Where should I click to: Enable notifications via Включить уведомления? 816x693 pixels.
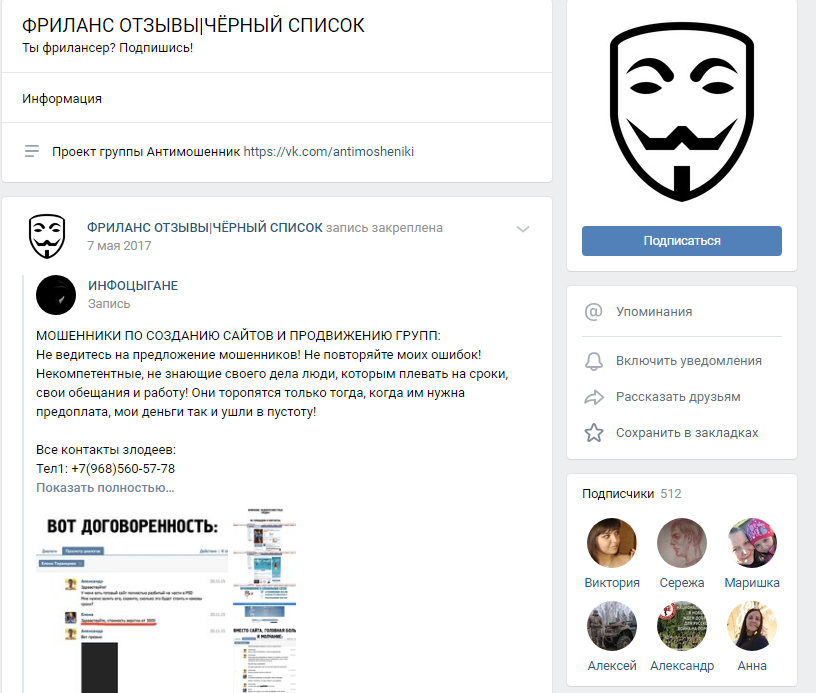(688, 361)
